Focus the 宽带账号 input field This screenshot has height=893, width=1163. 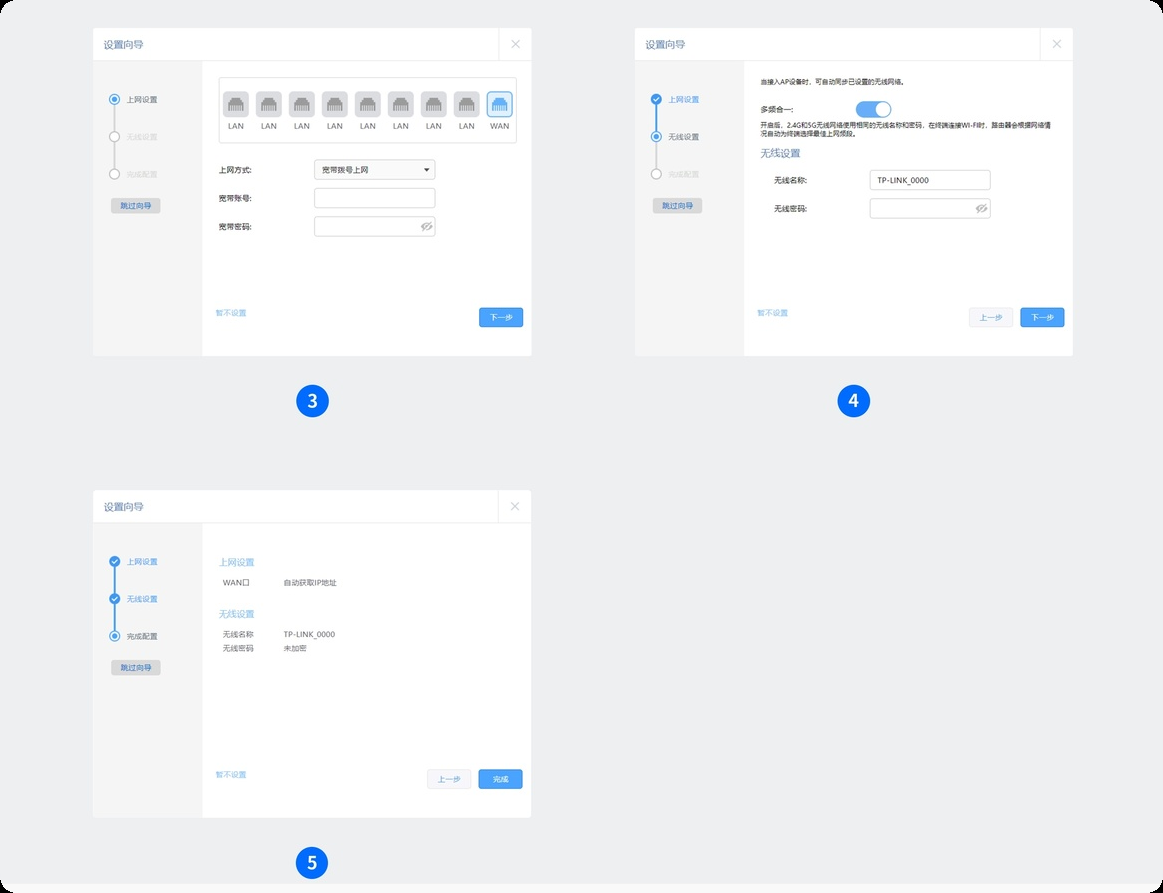[x=374, y=198]
